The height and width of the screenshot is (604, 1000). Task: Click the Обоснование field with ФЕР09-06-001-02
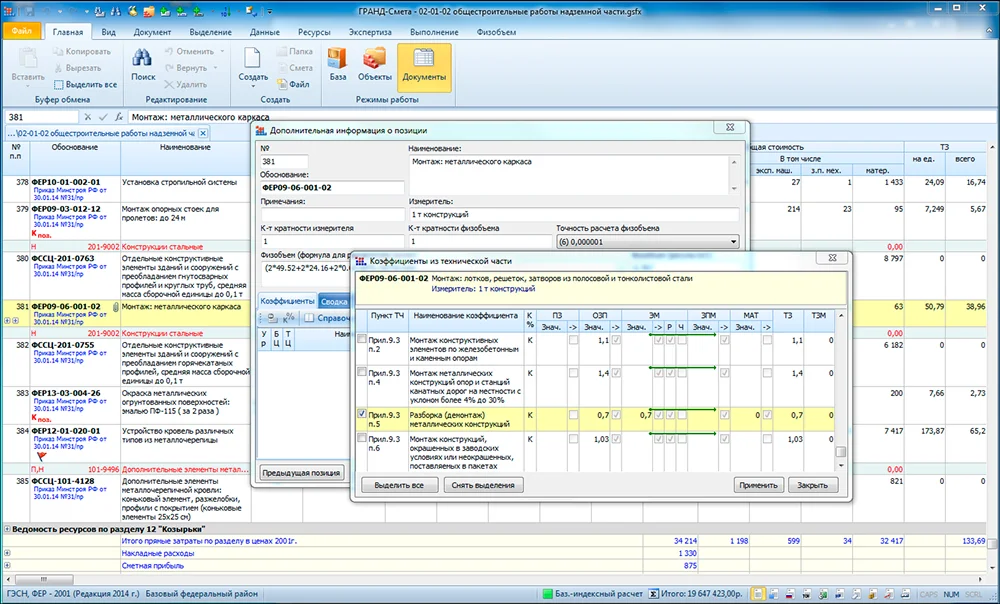(x=332, y=188)
